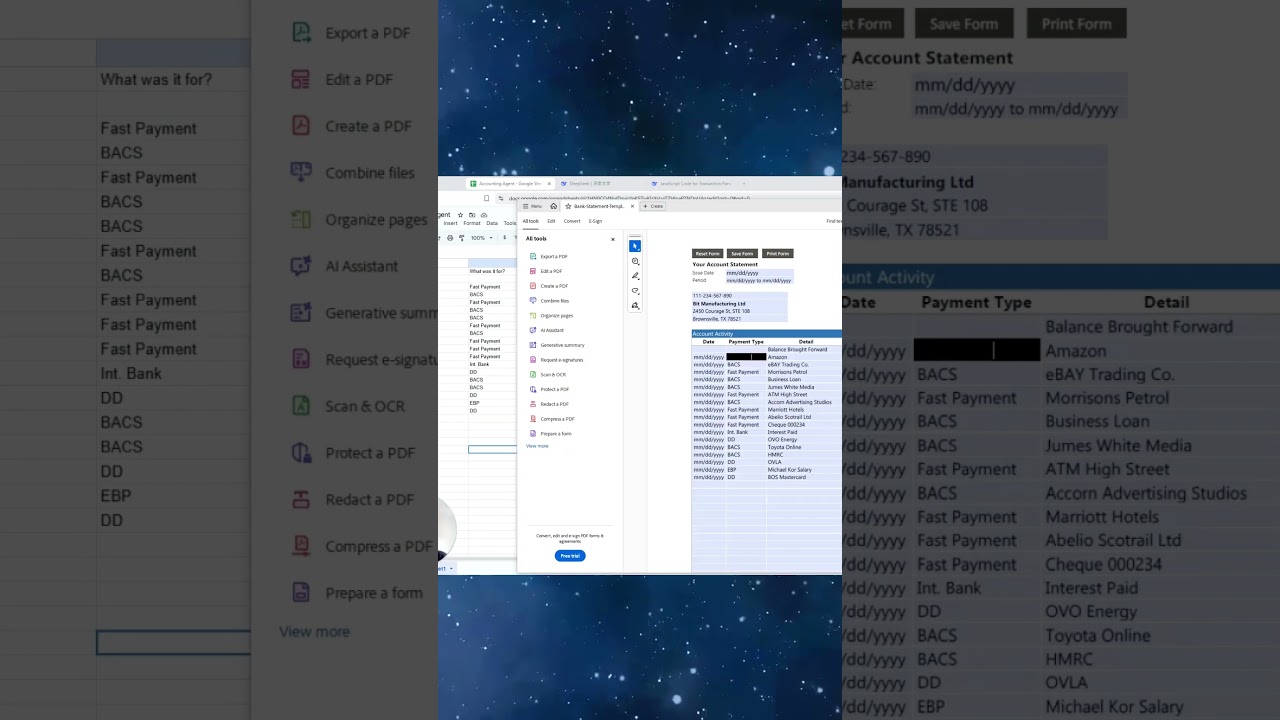This screenshot has width=1280, height=720.
Task: Star the Google Sheets document
Action: (x=459, y=215)
